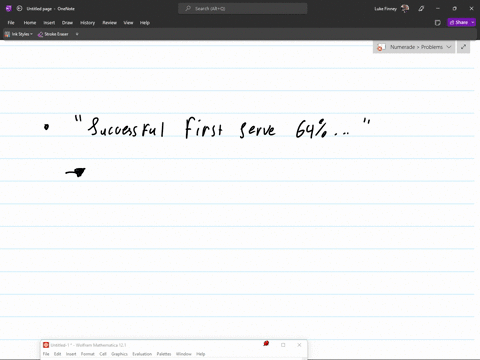
Task: Open Cell menu in Mathematica window
Action: pos(103,354)
